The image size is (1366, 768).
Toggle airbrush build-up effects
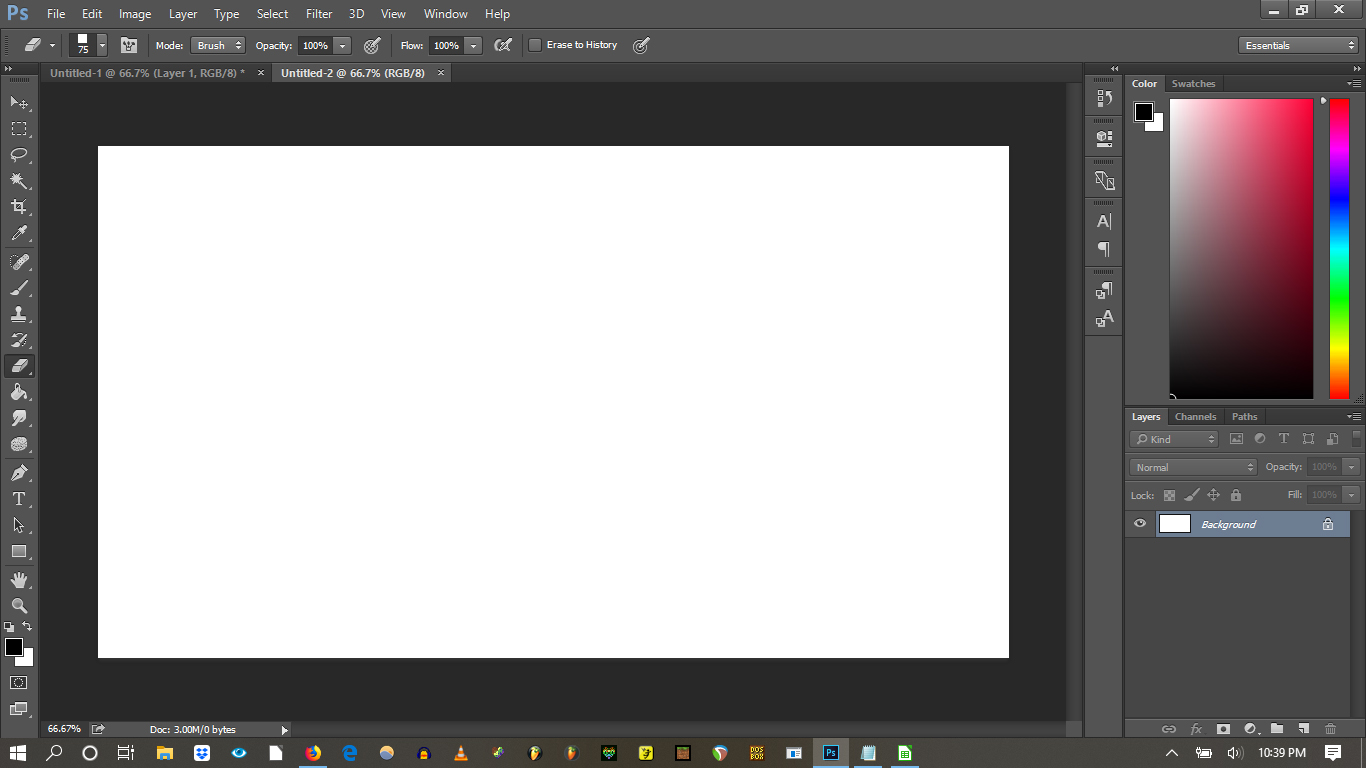tap(503, 45)
